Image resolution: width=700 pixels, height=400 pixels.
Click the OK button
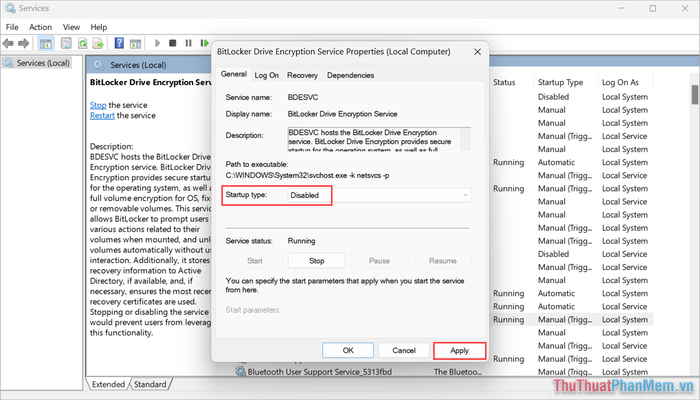(x=348, y=350)
